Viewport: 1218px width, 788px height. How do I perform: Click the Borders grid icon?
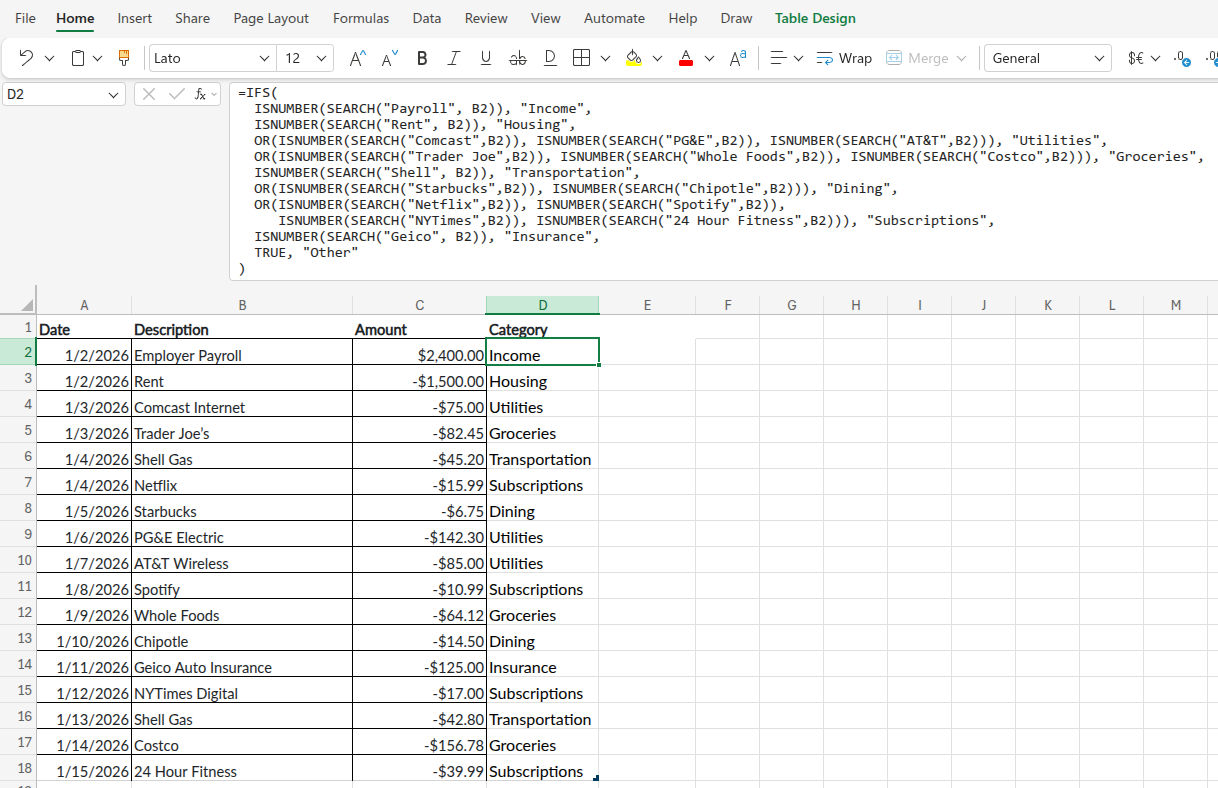[581, 58]
